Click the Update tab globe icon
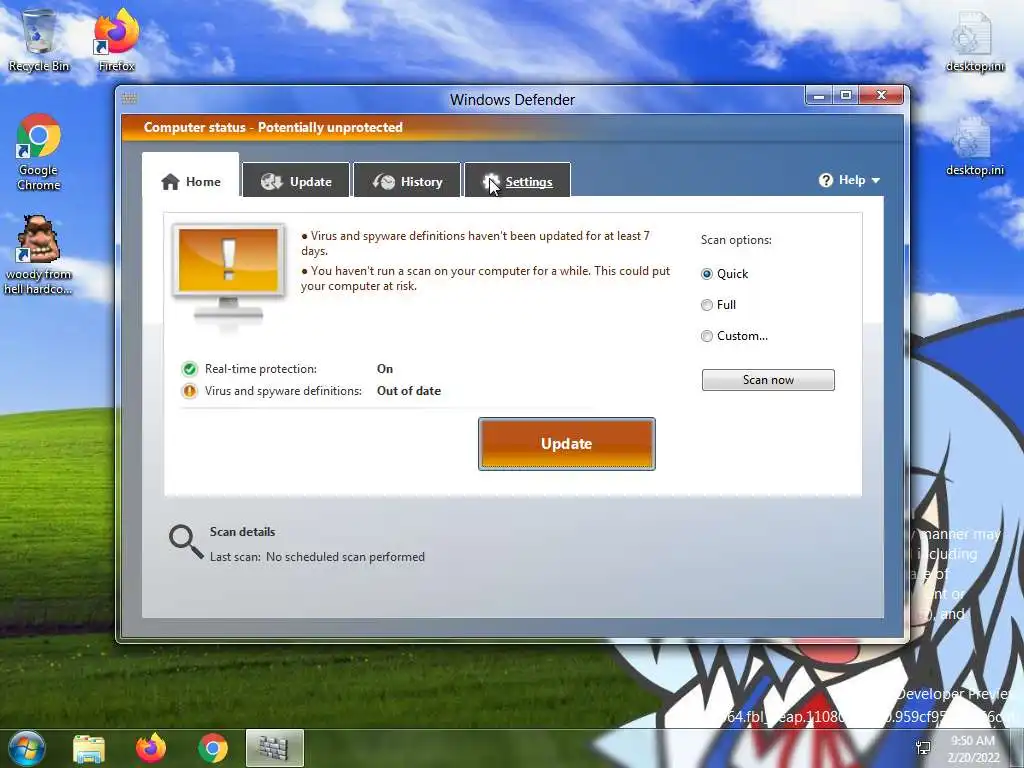The width and height of the screenshot is (1024, 768). tap(271, 182)
